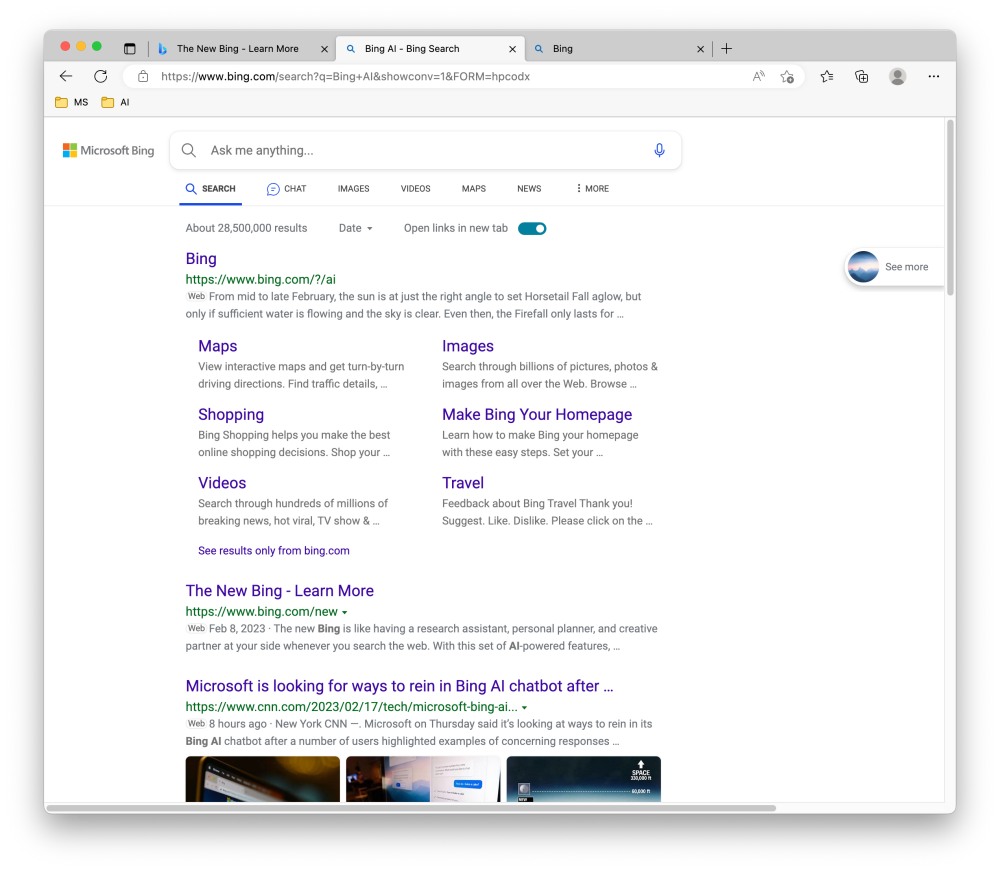The width and height of the screenshot is (1000, 872).
Task: Open first CNN article thumbnail image
Action: [263, 779]
